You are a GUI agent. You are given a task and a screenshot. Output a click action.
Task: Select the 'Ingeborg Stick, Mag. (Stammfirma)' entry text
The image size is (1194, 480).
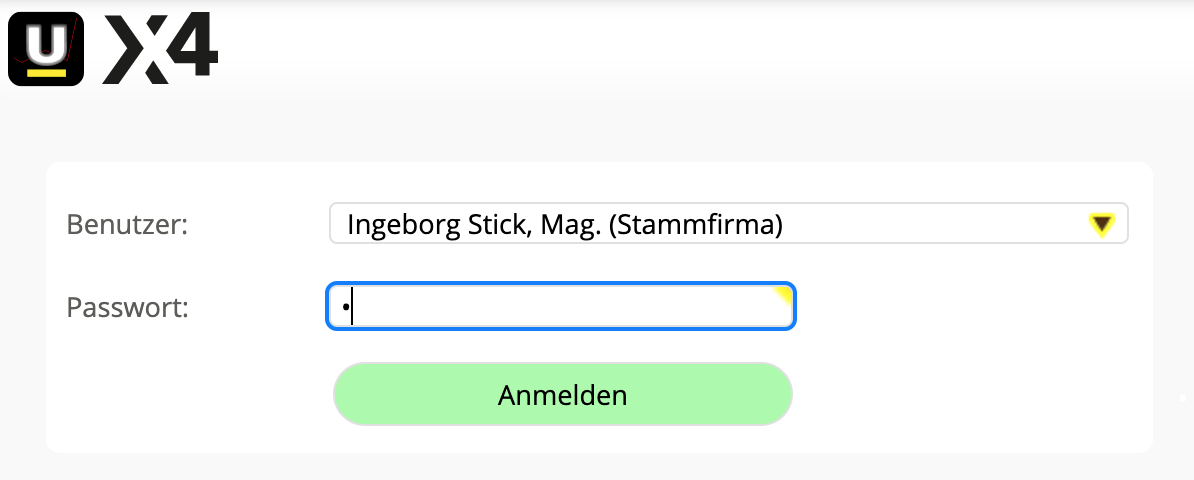tap(564, 225)
